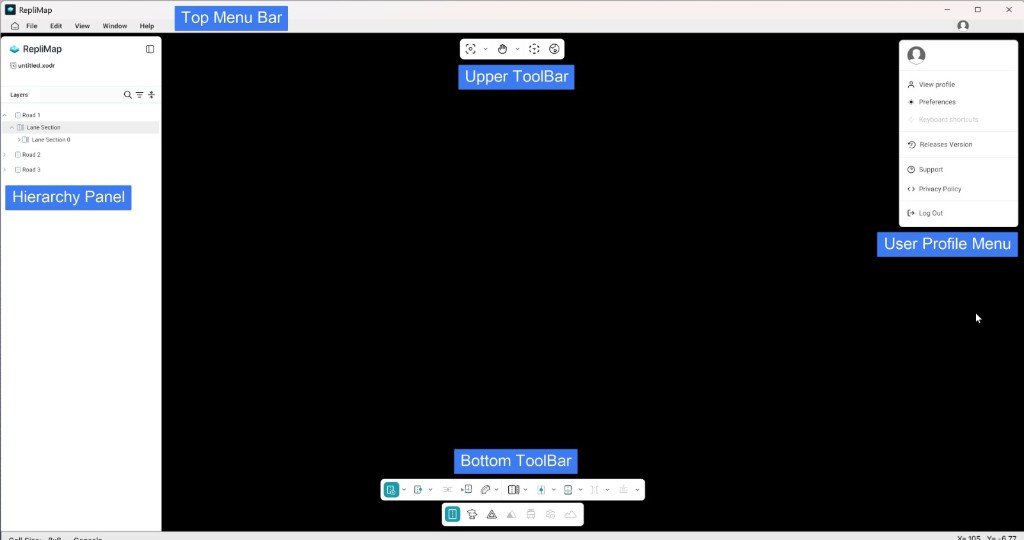The height and width of the screenshot is (540, 1024).
Task: Expand the Road 3 tree node chevron
Action: click(x=5, y=170)
